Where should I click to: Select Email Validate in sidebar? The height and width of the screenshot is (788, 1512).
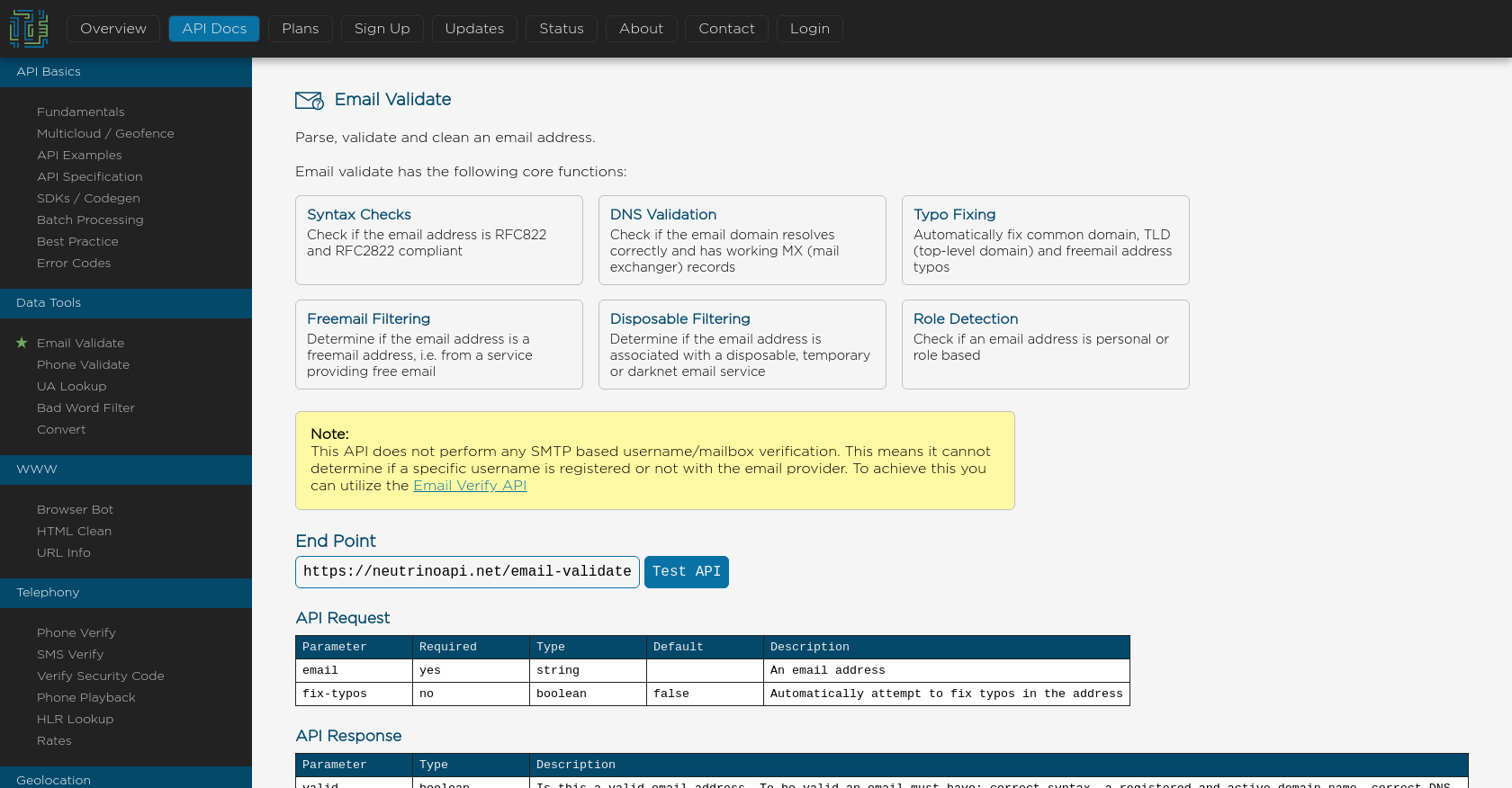[x=81, y=343]
